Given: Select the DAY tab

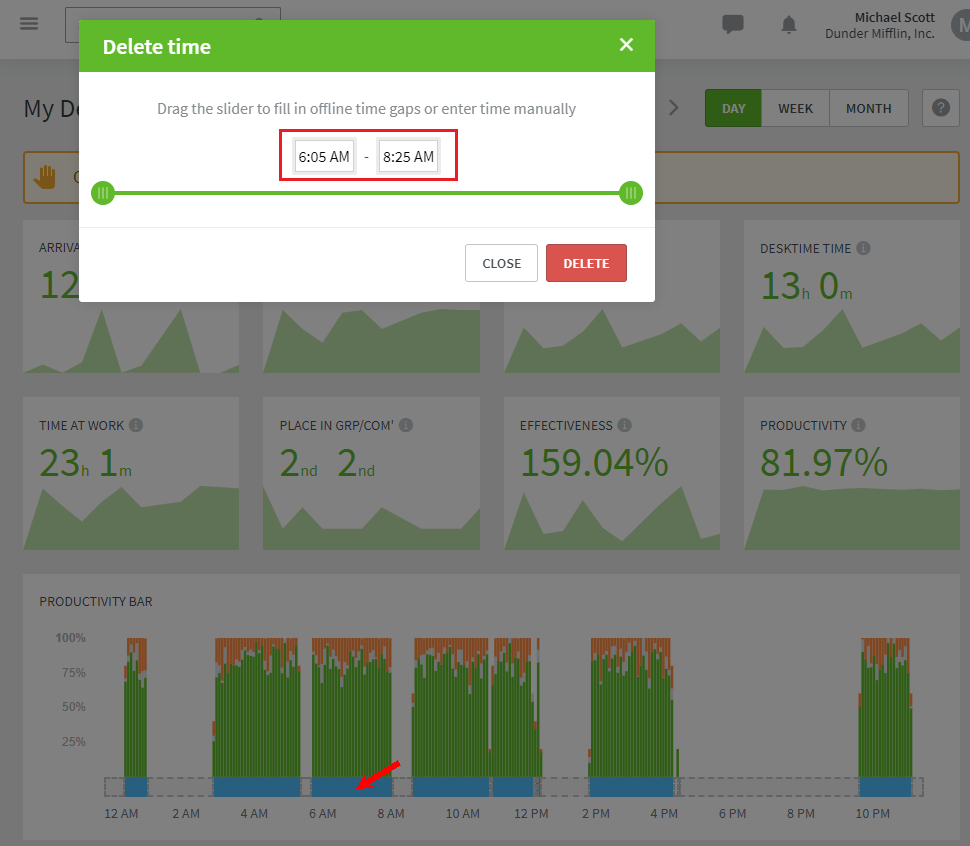Looking at the screenshot, I should click(733, 108).
